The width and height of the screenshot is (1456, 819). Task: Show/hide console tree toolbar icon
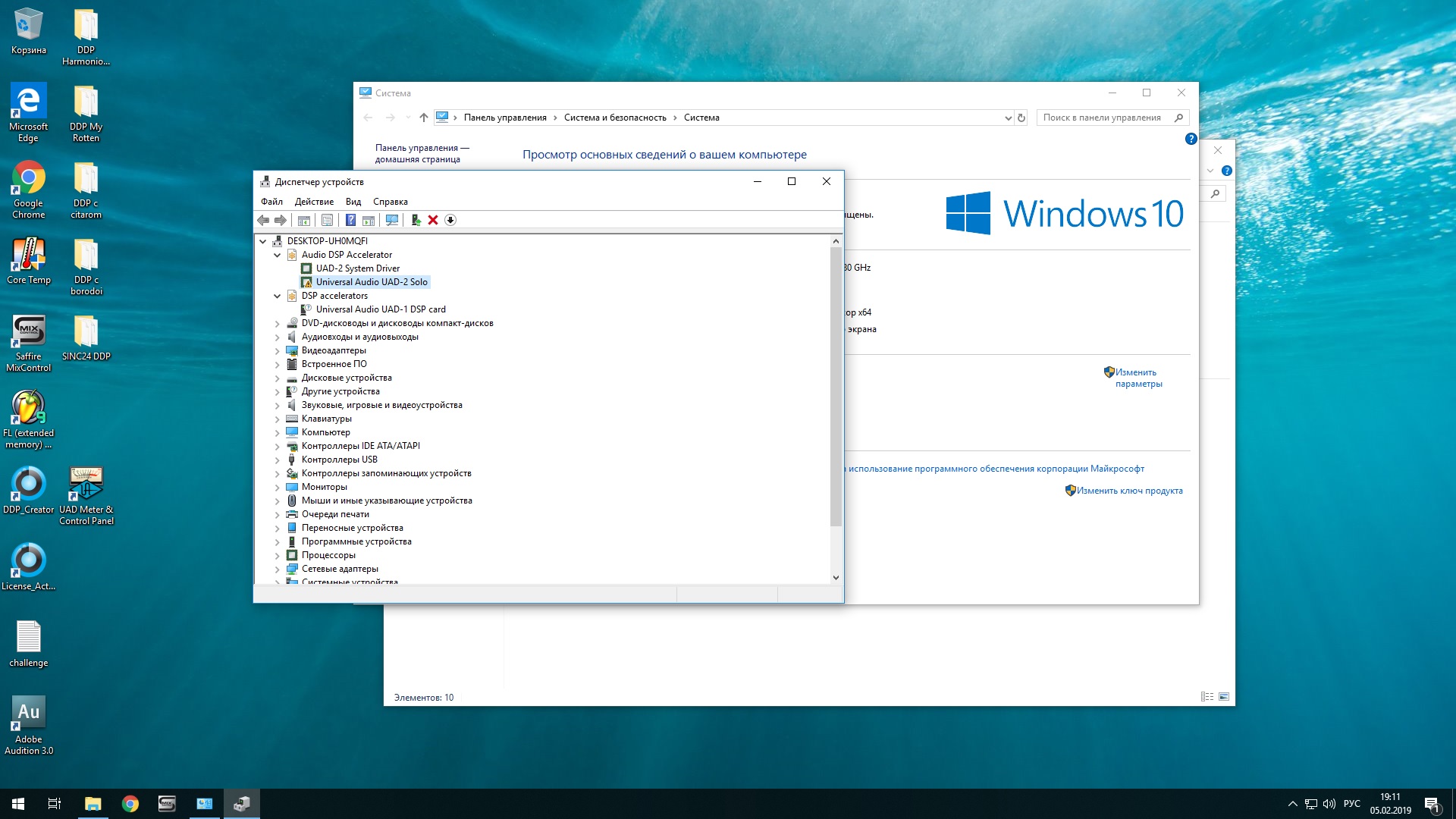pyautogui.click(x=303, y=220)
